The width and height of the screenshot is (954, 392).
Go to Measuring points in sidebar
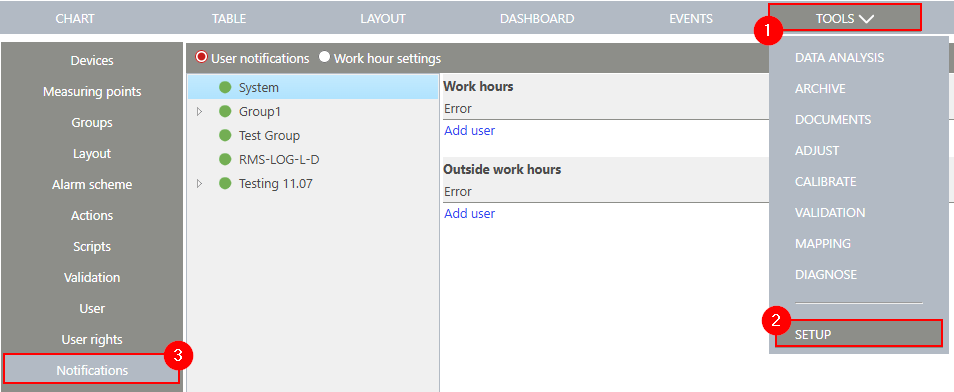[x=92, y=92]
